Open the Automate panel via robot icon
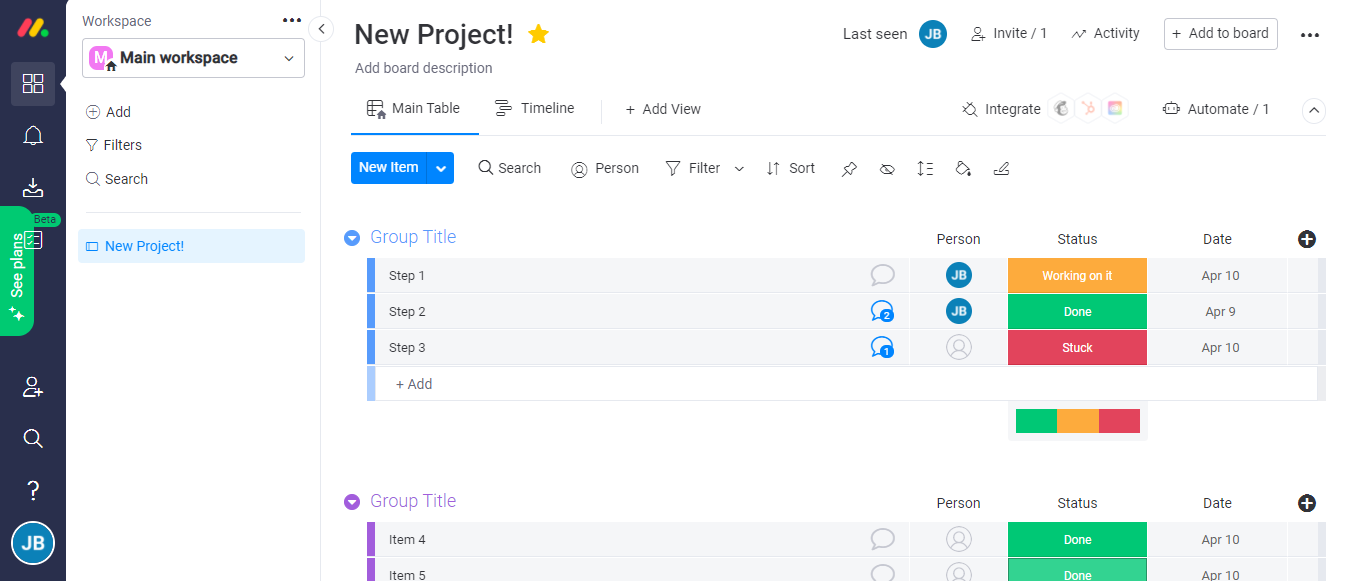This screenshot has width=1354, height=583. click(x=1216, y=108)
